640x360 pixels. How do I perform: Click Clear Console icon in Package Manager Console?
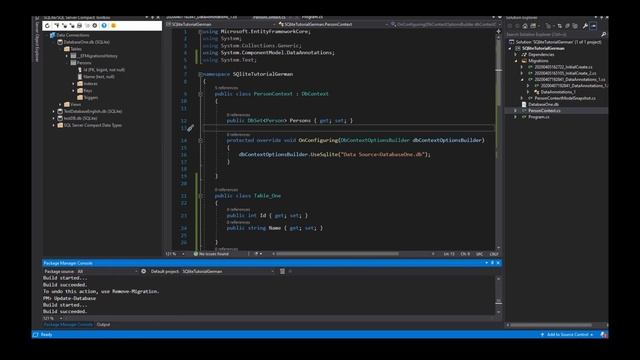282,271
